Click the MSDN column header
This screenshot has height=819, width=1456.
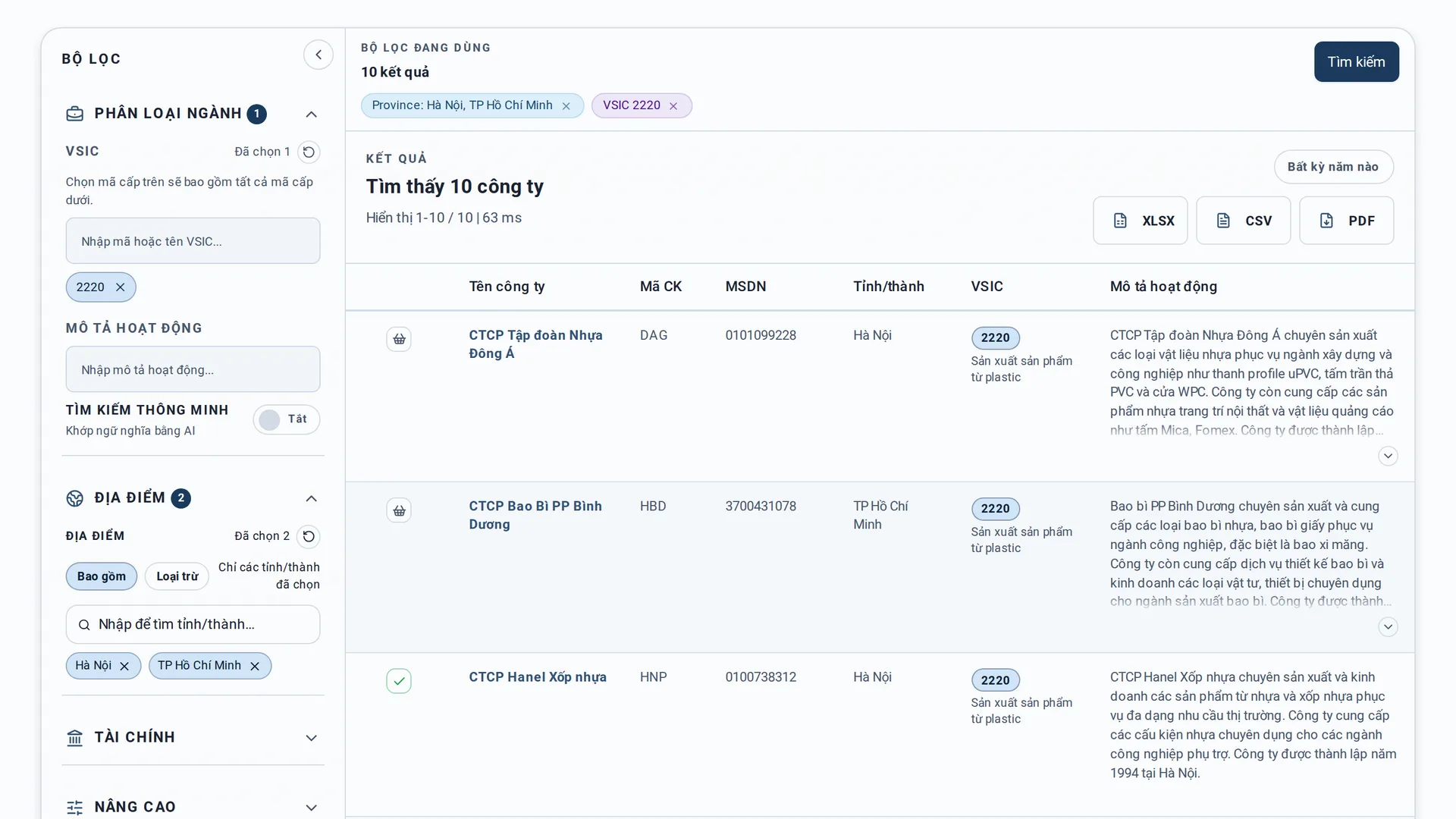click(x=745, y=287)
